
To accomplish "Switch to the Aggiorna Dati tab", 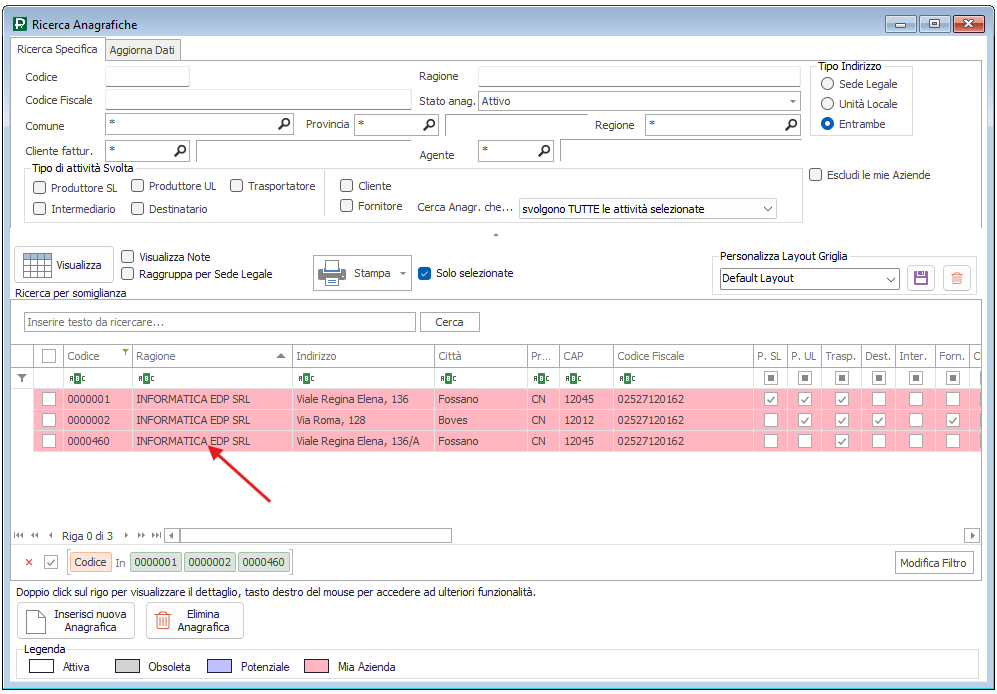I will click(x=144, y=50).
